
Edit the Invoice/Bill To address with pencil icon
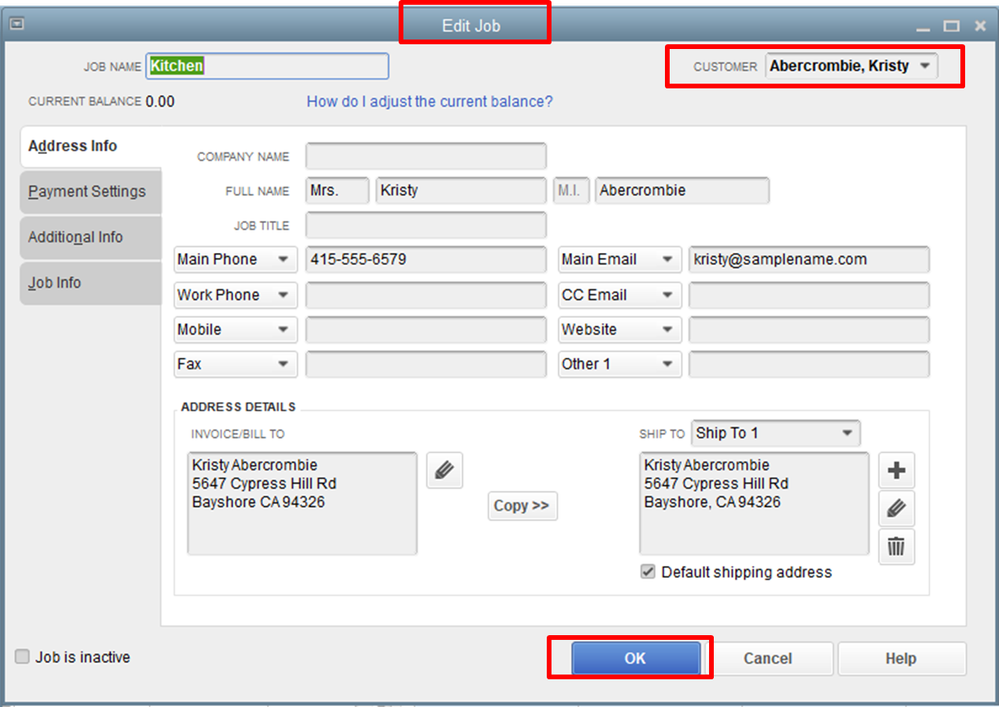pos(444,471)
